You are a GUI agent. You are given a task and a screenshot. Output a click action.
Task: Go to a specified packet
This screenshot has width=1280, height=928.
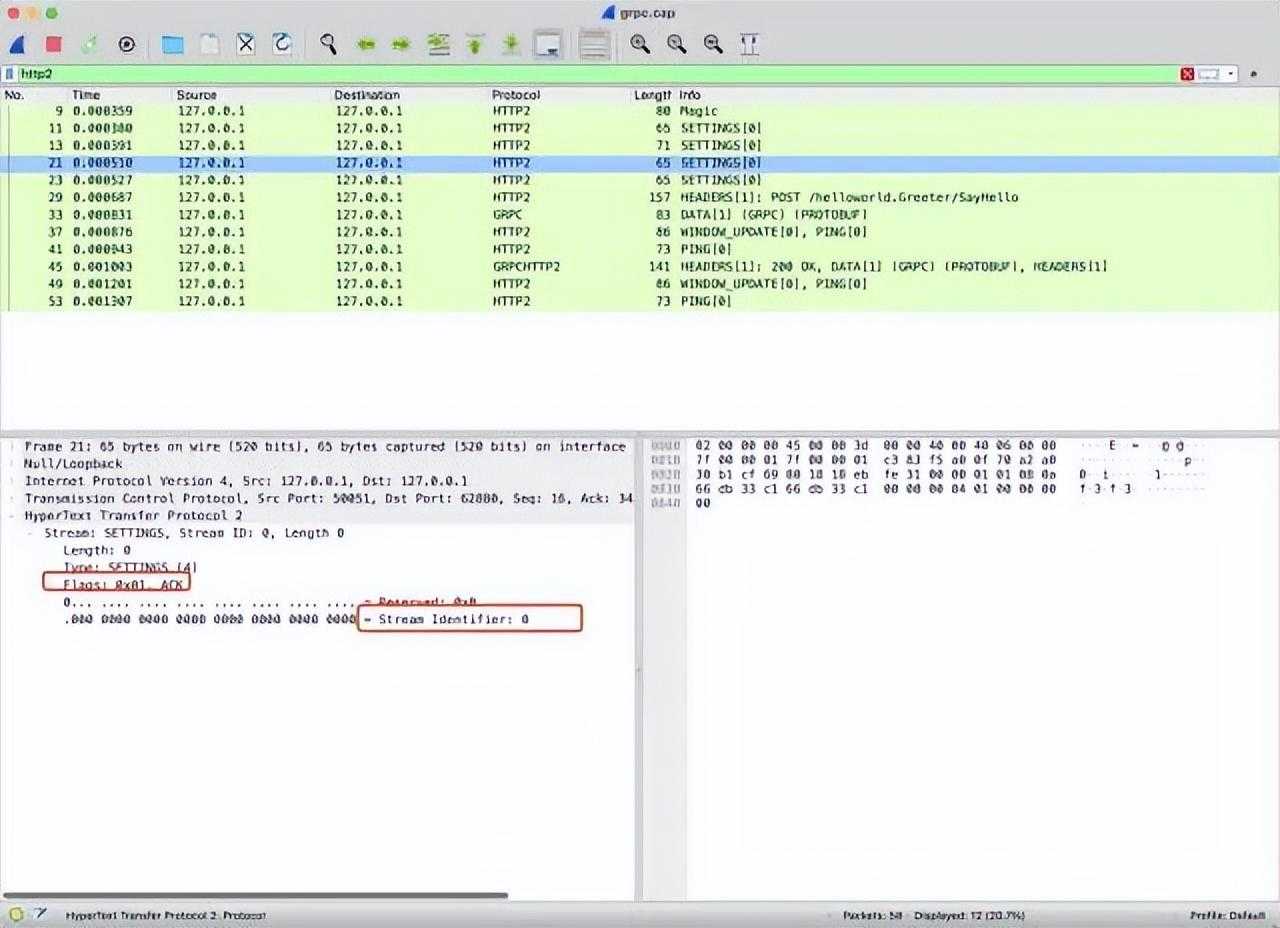(x=438, y=44)
